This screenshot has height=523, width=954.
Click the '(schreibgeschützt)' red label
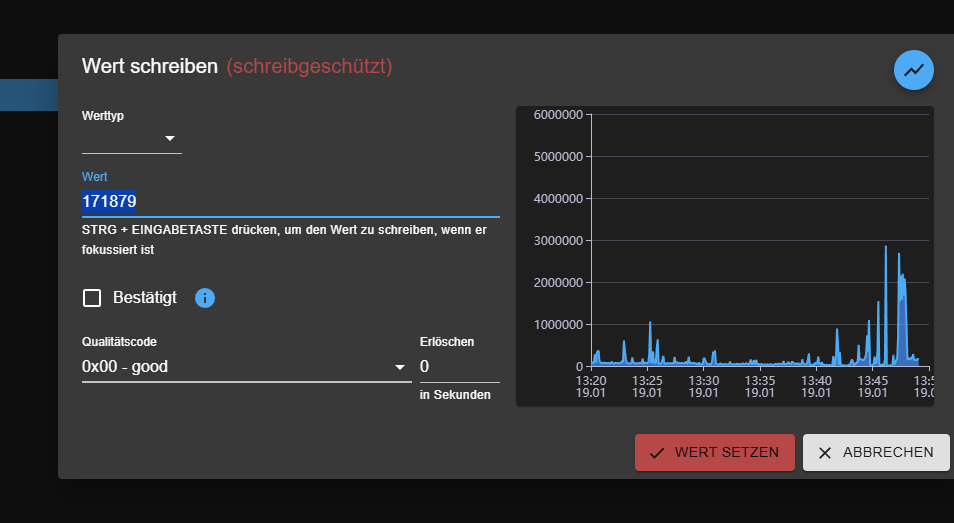coord(309,66)
